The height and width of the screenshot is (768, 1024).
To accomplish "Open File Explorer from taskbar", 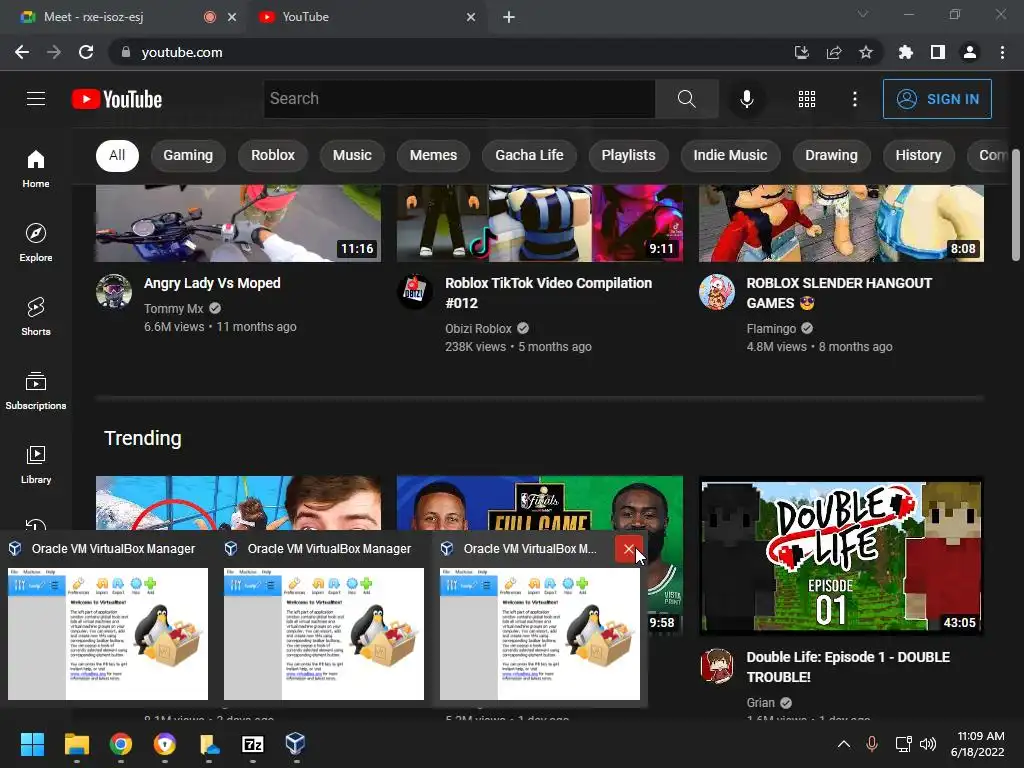I will coord(76,744).
